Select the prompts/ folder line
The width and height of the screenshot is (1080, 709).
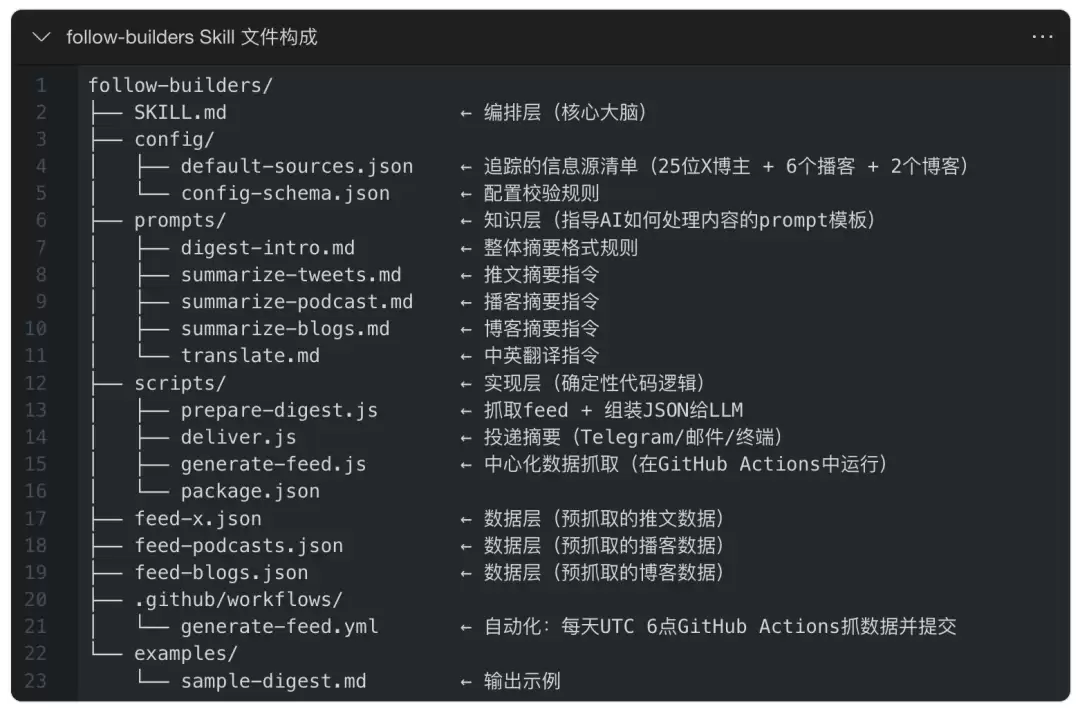pyautogui.click(x=180, y=220)
